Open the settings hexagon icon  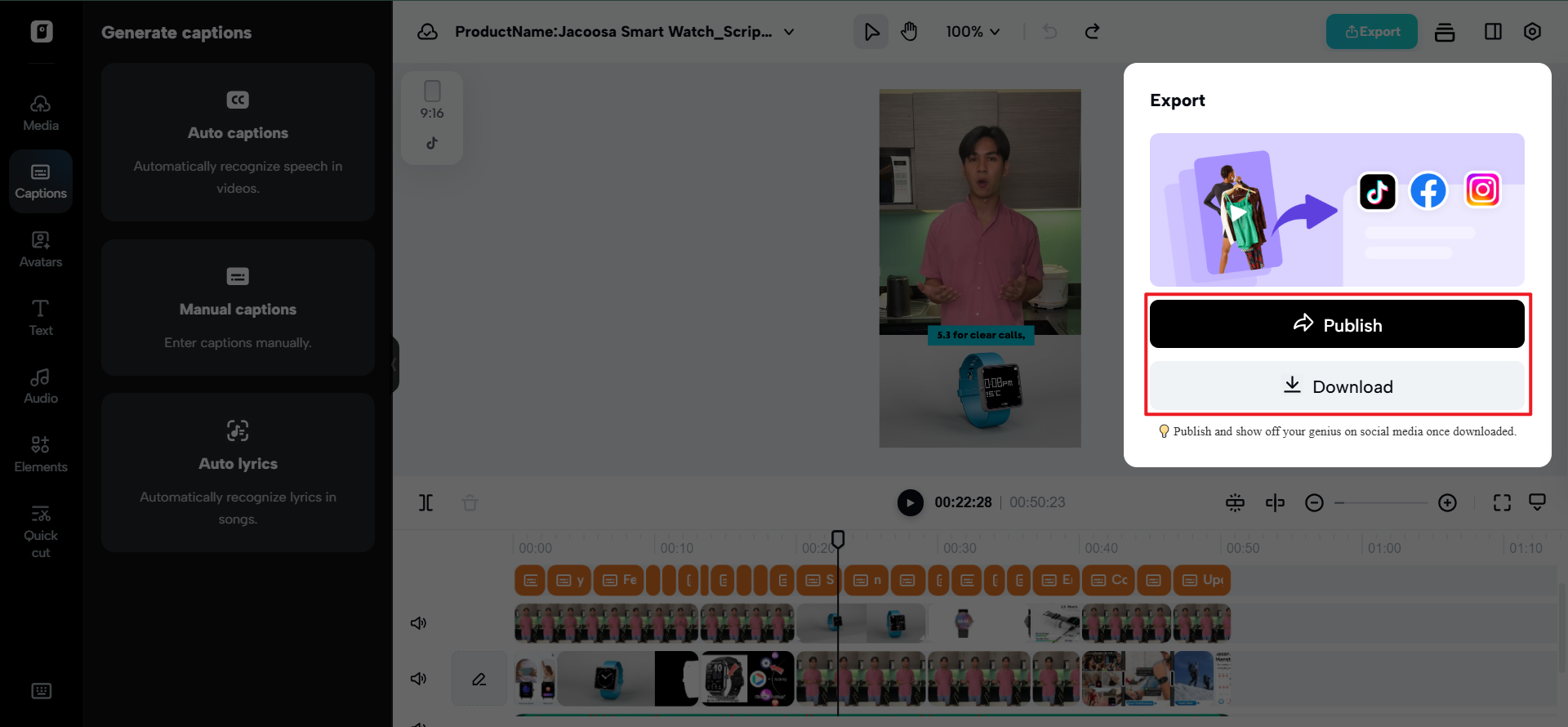1532,32
